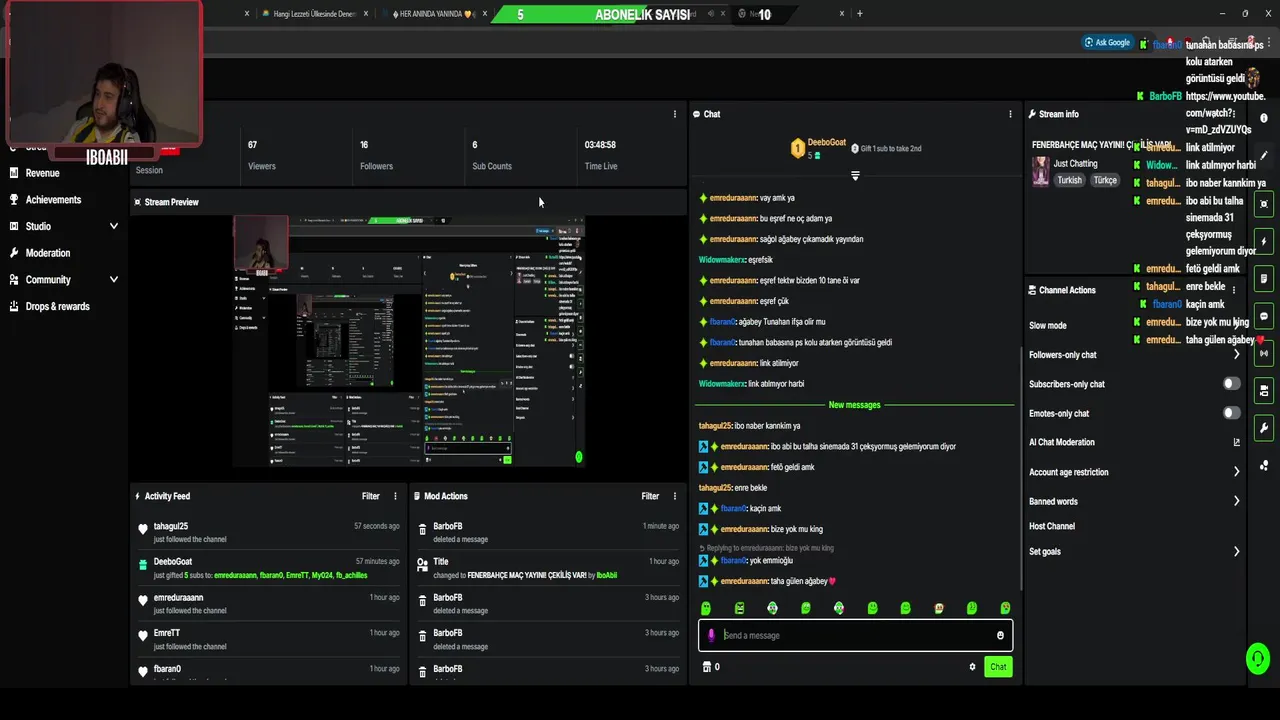The image size is (1280, 720).
Task: Expand Banned words settings
Action: (1236, 501)
